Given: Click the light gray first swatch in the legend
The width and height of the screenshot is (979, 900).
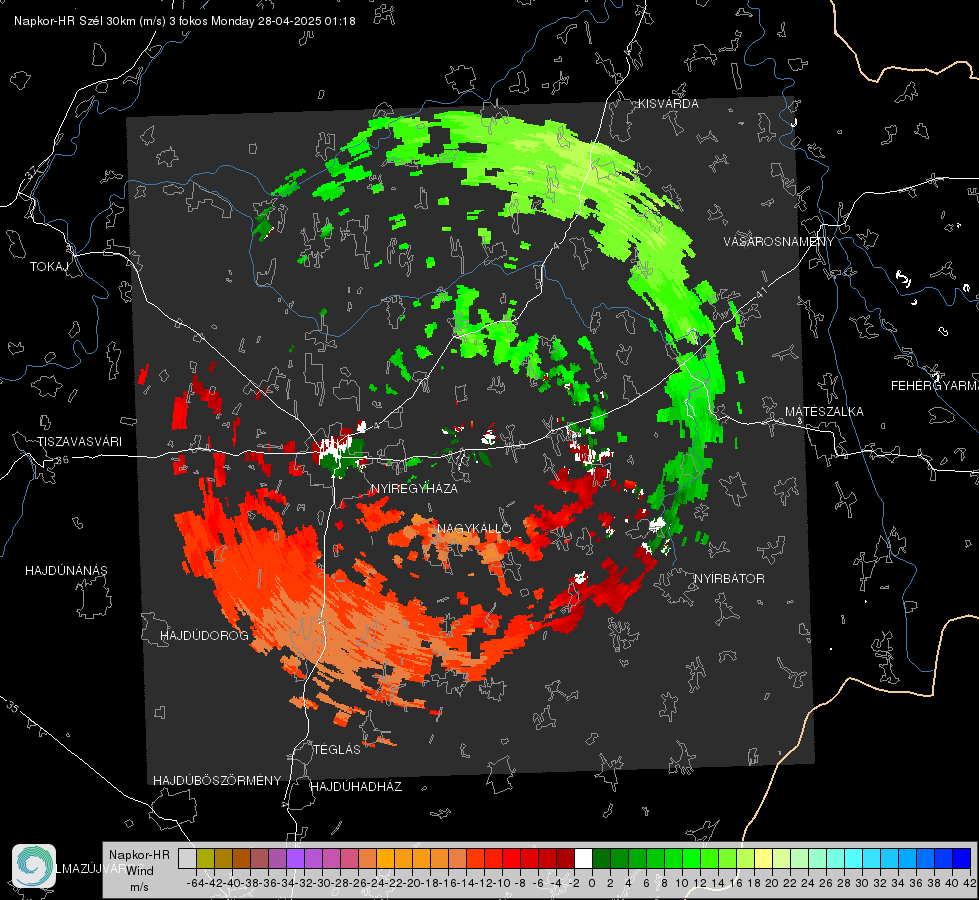Looking at the screenshot, I should tap(187, 858).
